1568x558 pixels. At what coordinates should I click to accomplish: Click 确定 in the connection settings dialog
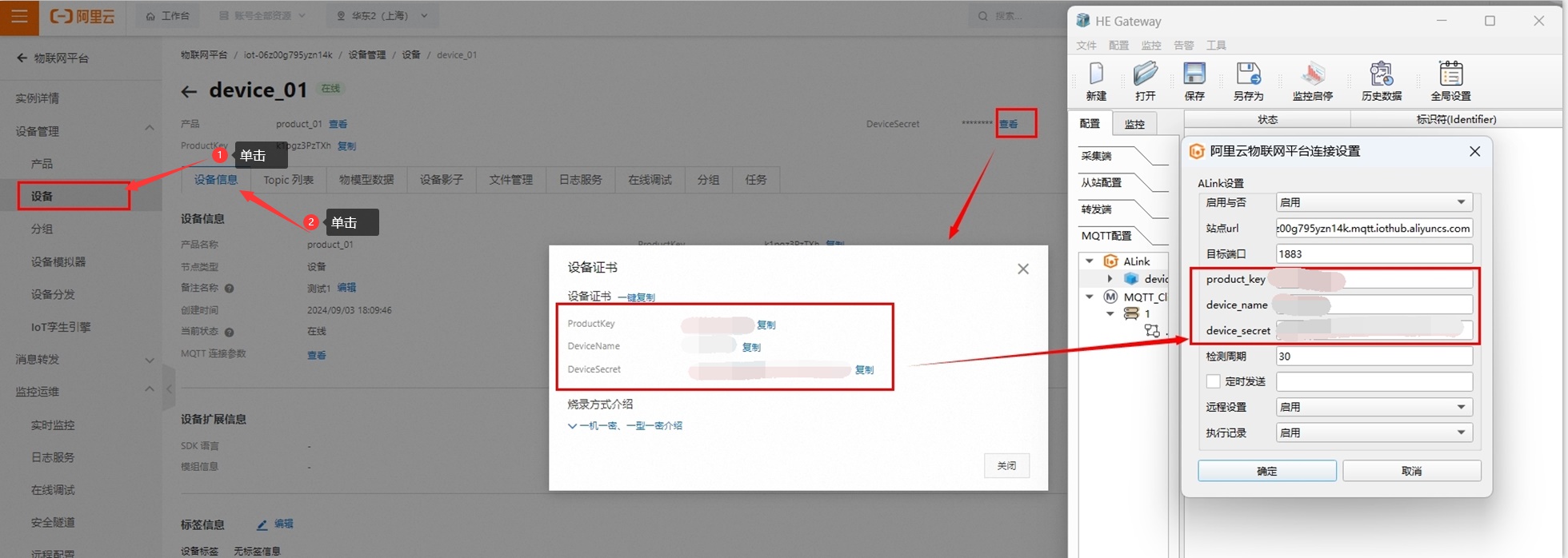[1267, 471]
